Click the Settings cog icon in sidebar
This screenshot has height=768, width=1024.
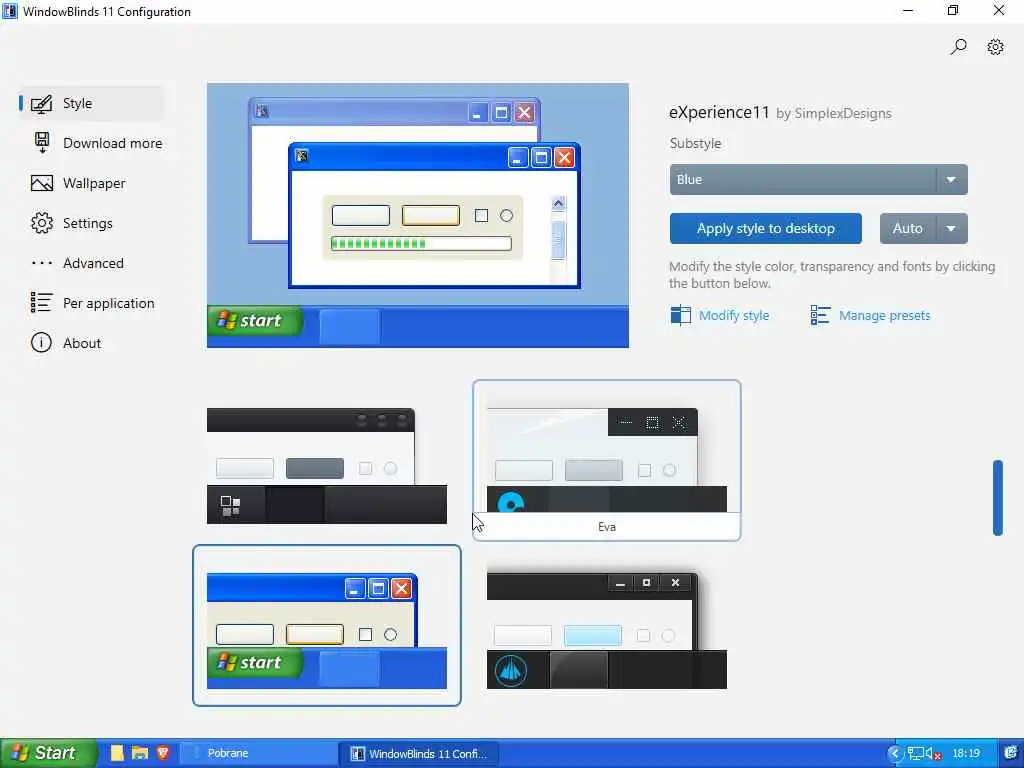pyautogui.click(x=42, y=223)
